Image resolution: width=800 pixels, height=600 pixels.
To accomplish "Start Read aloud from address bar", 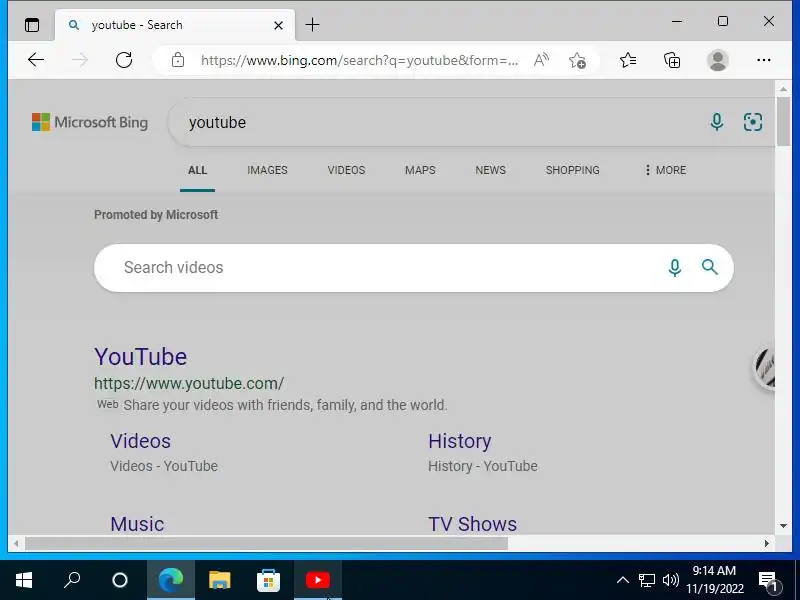I will point(541,60).
